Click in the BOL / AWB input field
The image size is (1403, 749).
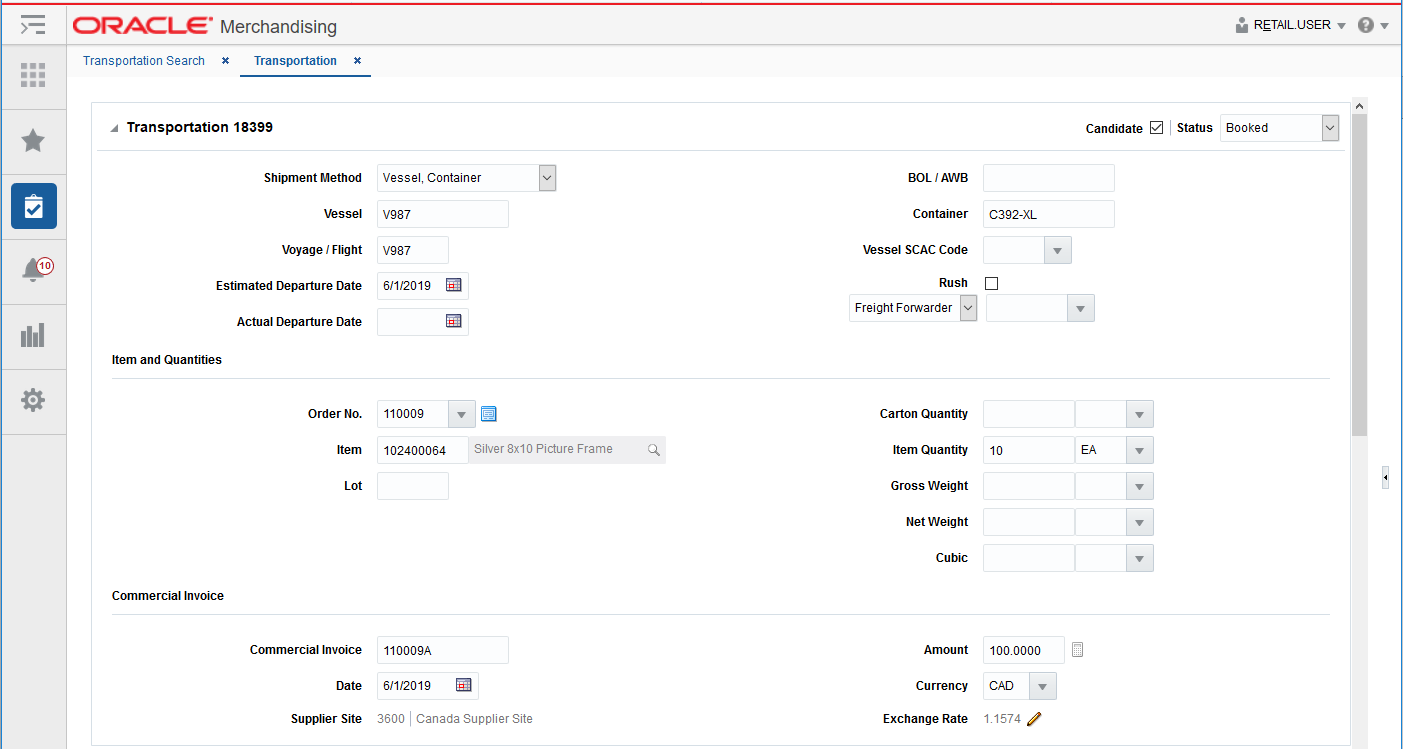coord(1048,177)
